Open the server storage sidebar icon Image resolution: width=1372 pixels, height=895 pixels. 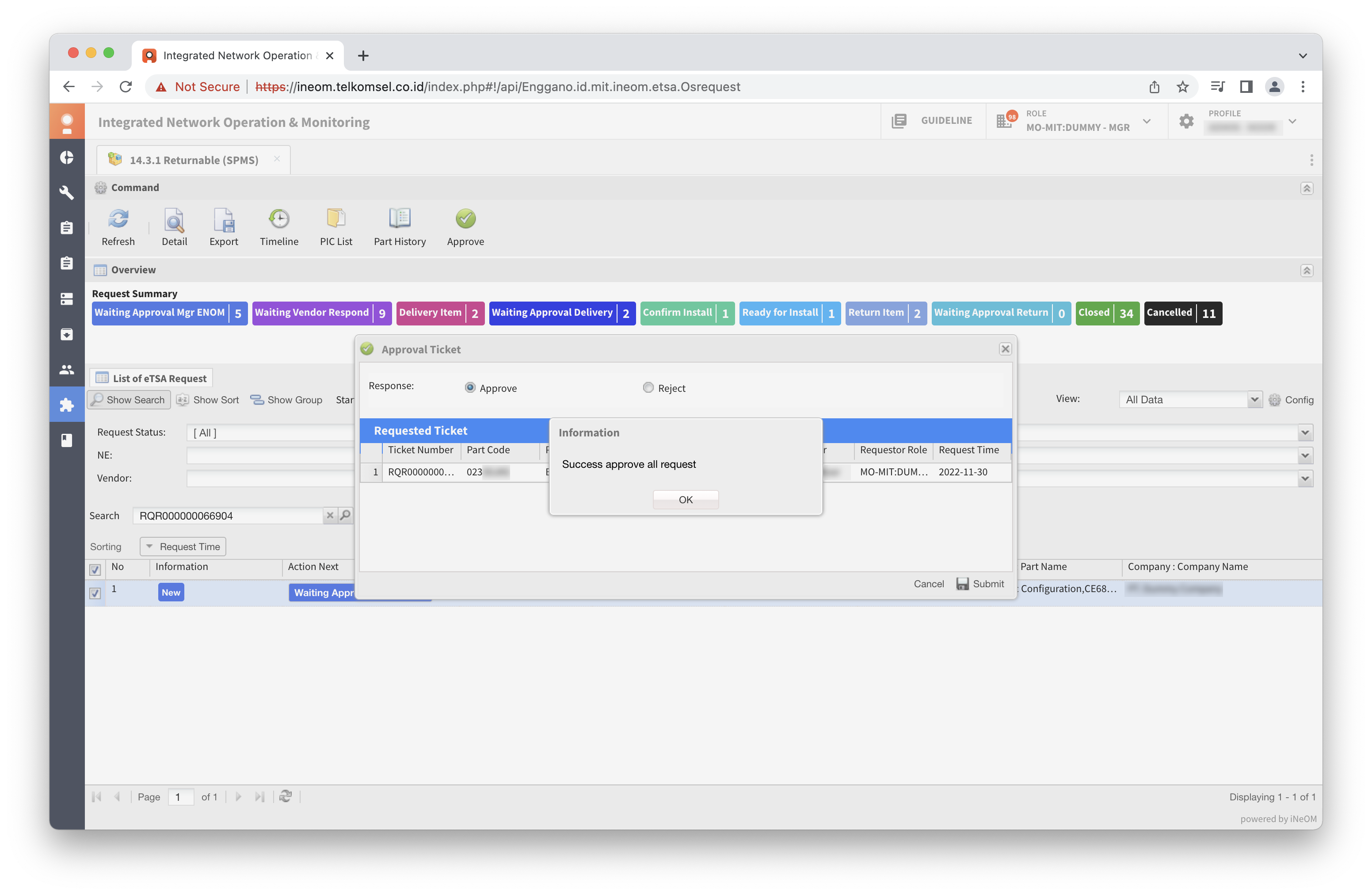point(67,299)
